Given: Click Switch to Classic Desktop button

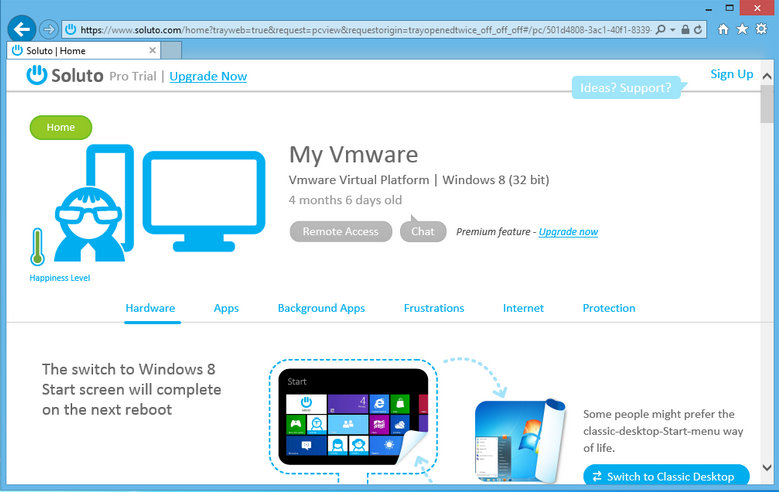Looking at the screenshot, I should pyautogui.click(x=666, y=476).
